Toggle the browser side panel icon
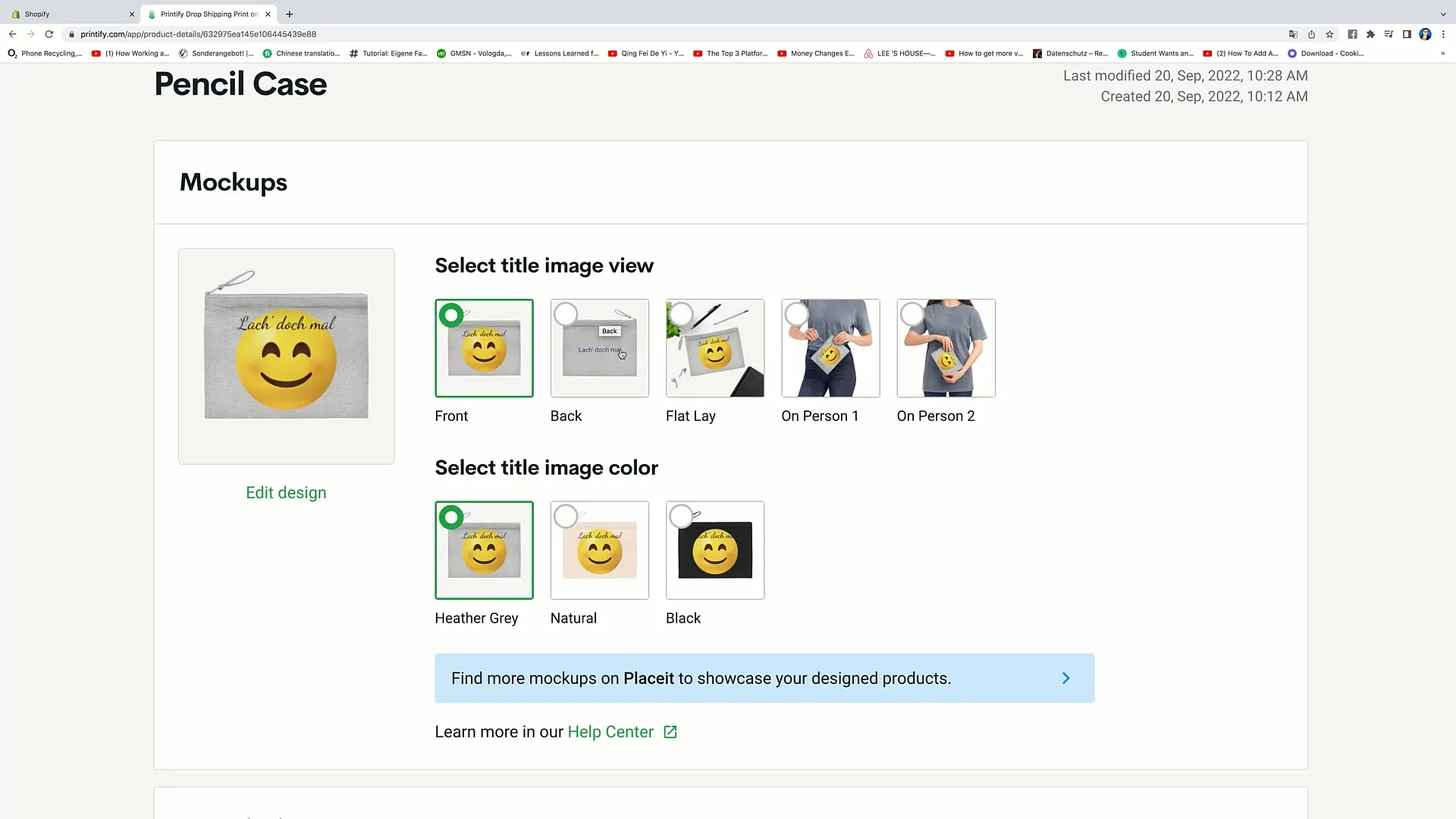 1407,34
